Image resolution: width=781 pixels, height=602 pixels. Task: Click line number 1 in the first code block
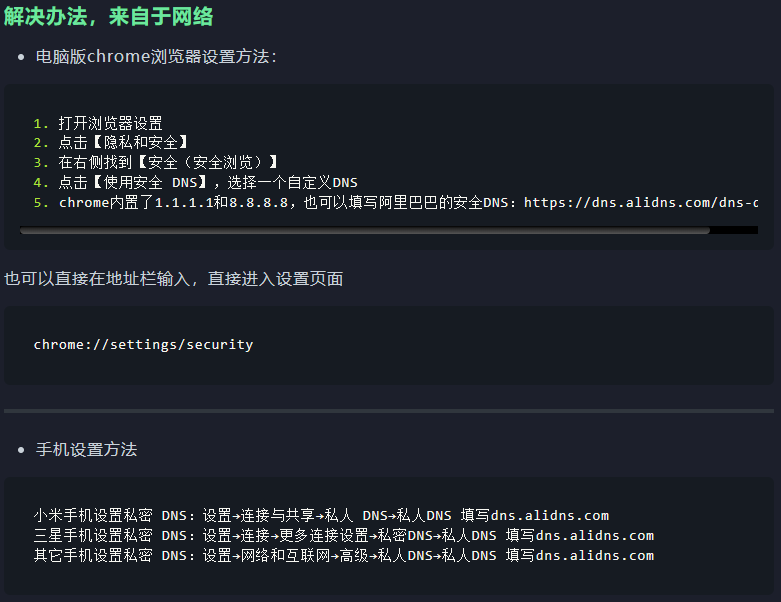click(41, 123)
